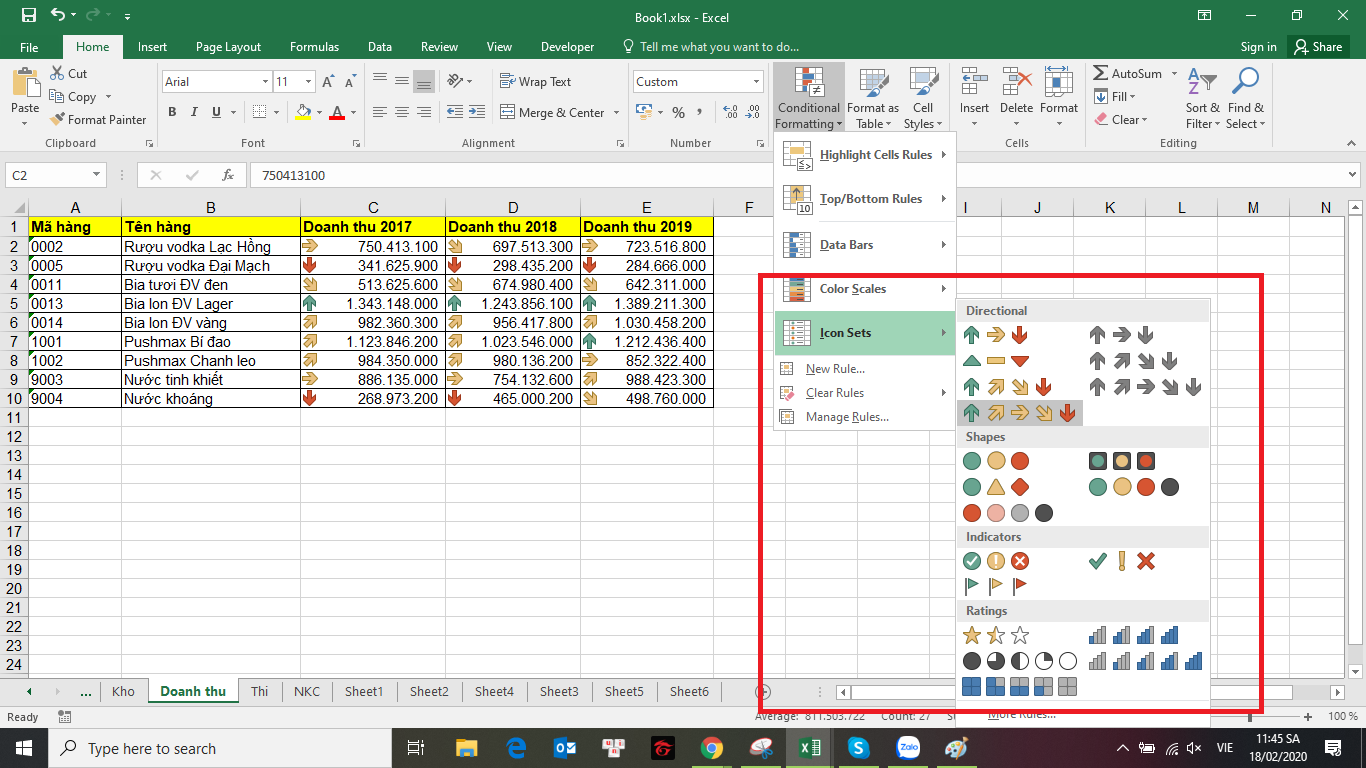Toggle Bold formatting
The height and width of the screenshot is (768, 1366).
(172, 113)
